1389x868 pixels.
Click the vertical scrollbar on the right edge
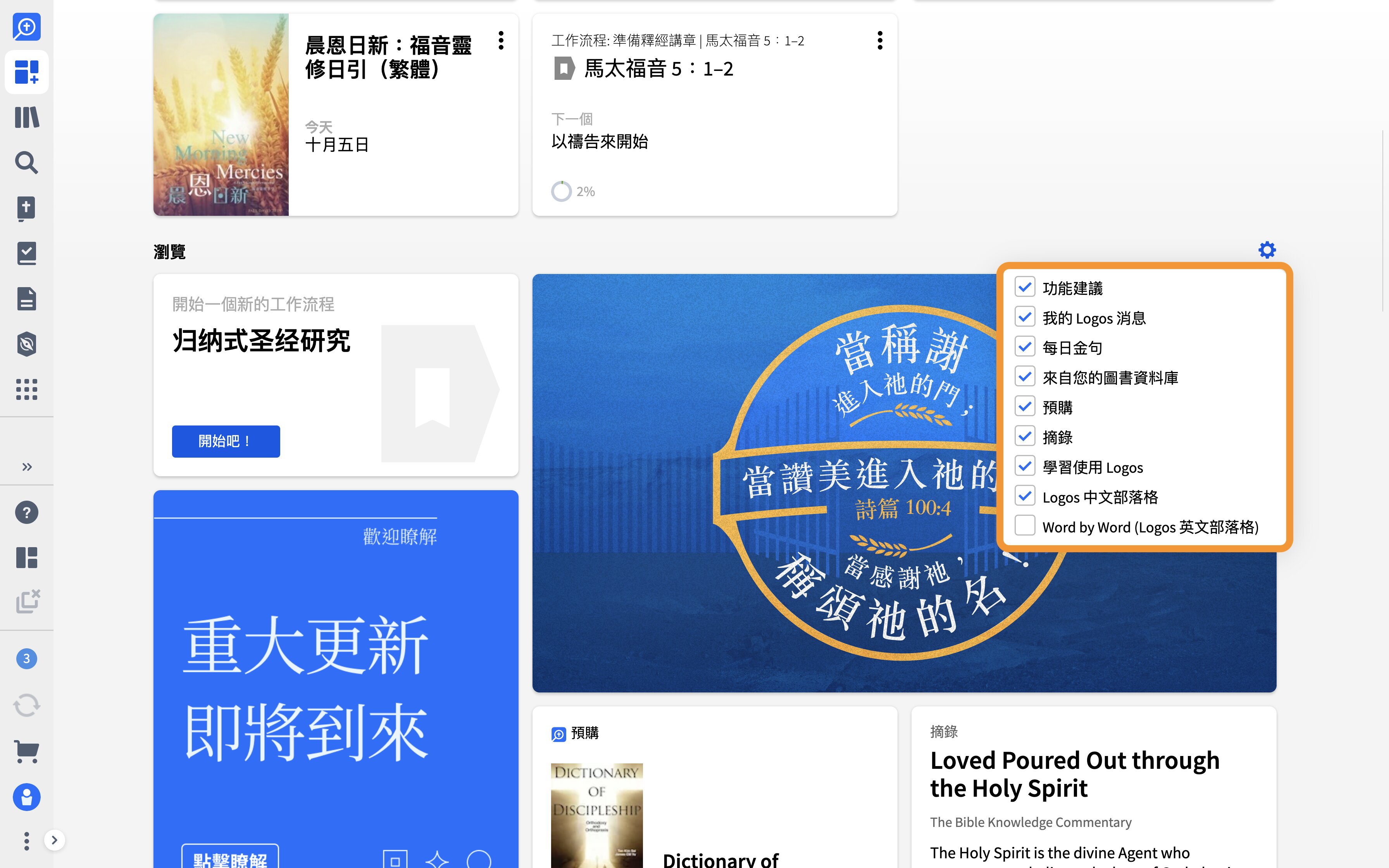[x=1383, y=221]
